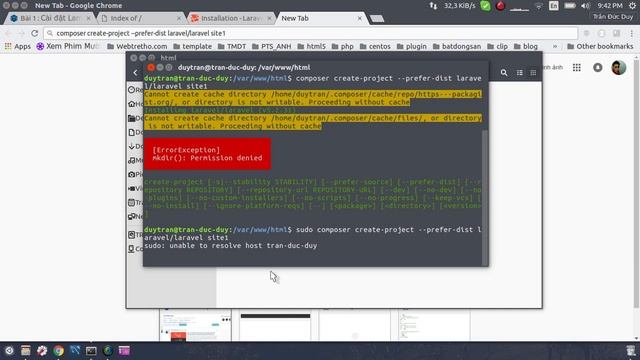Screen dimensions: 640x360
Task: Open the terminal from the bottom dock
Action: (x=91, y=351)
